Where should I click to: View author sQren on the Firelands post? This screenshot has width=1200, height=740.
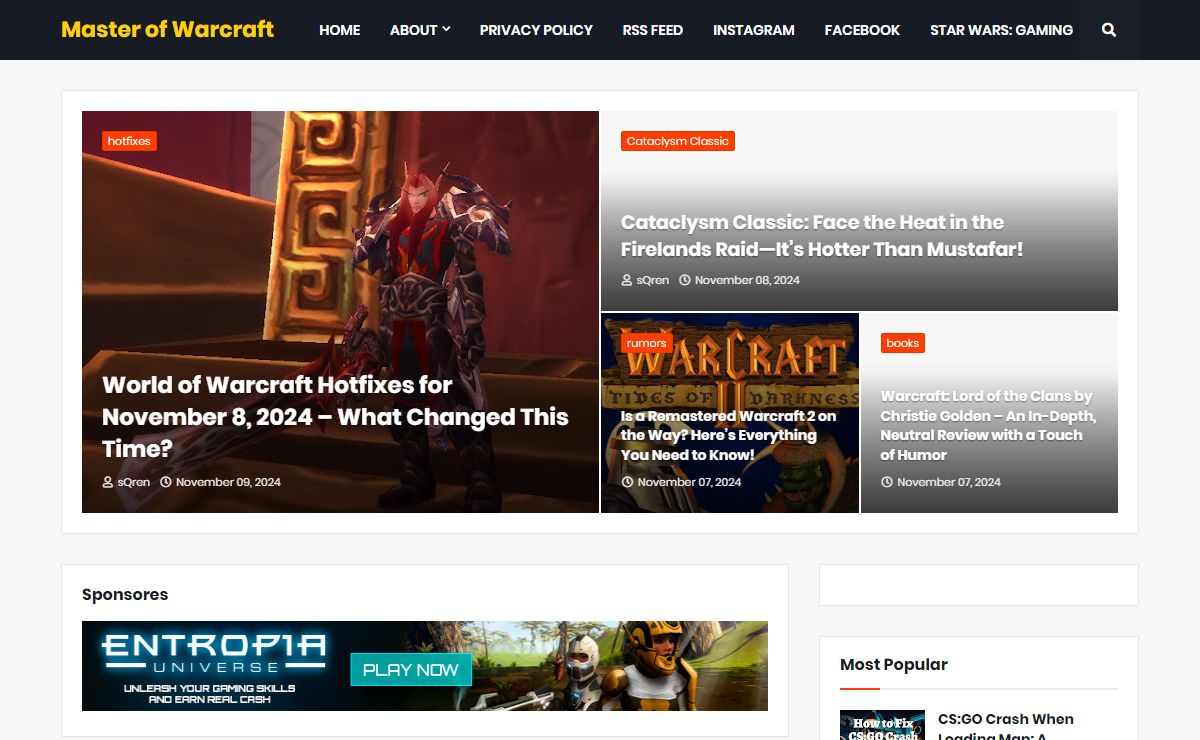(653, 280)
